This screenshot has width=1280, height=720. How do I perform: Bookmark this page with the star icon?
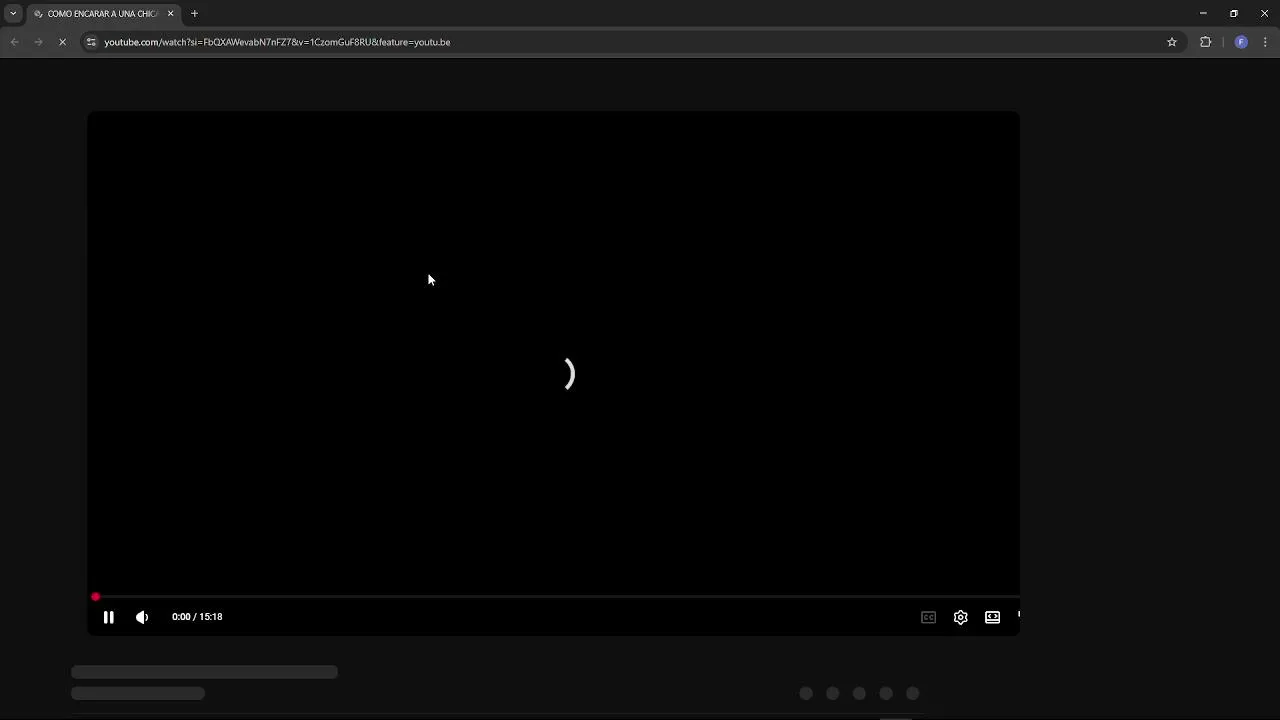pyautogui.click(x=1172, y=42)
